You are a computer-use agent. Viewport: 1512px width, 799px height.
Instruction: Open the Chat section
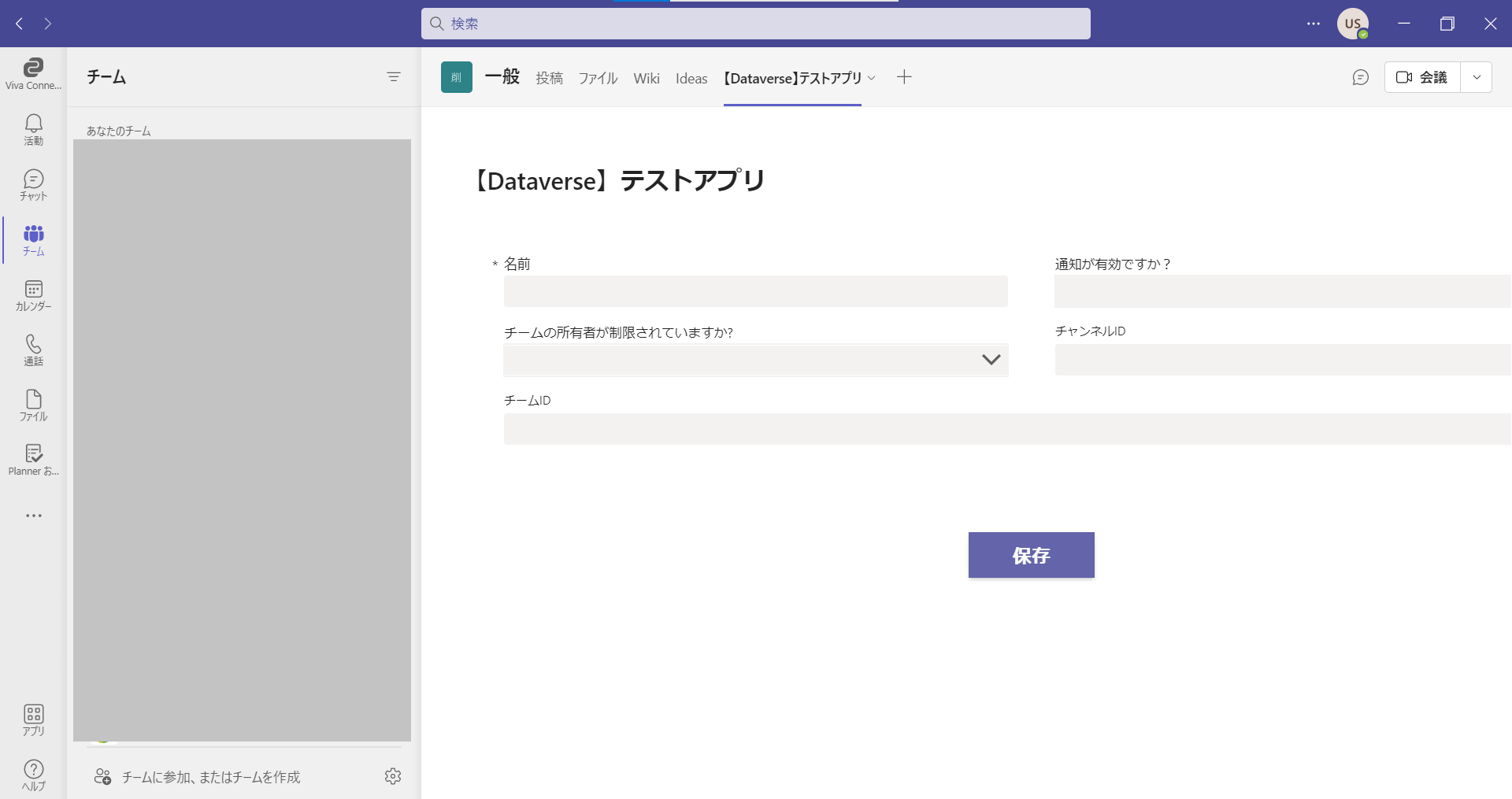click(x=33, y=185)
